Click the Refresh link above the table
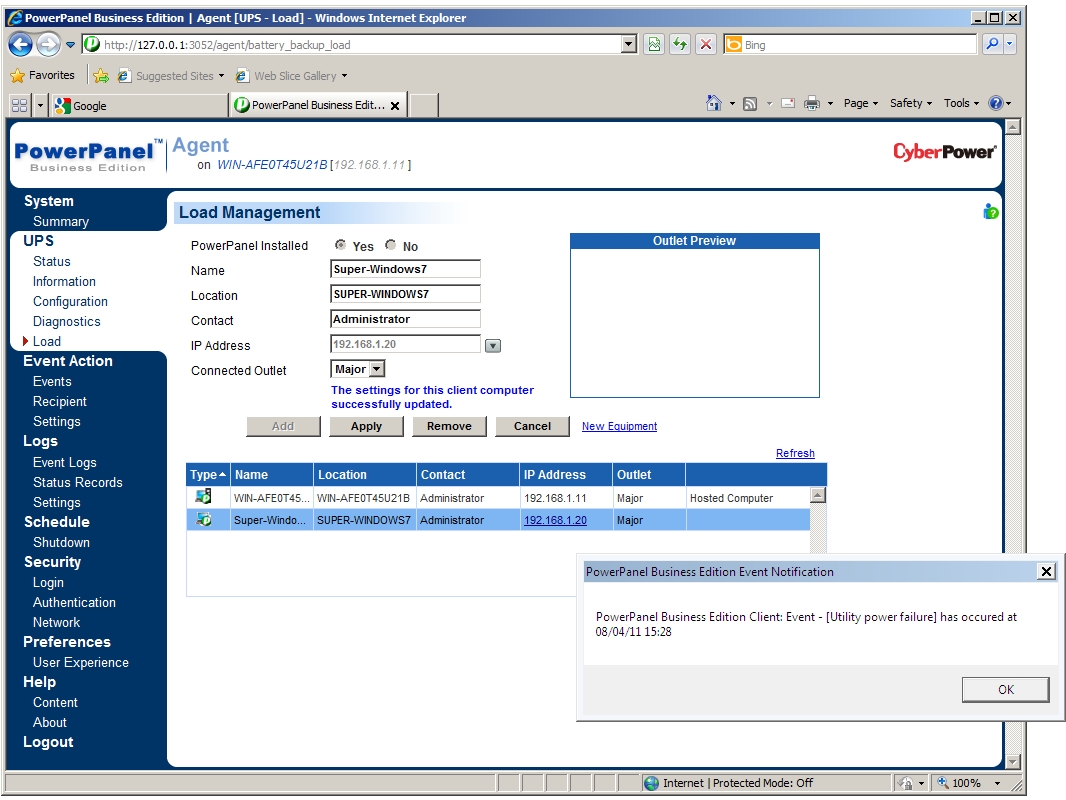The image size is (1066, 800). [x=795, y=453]
